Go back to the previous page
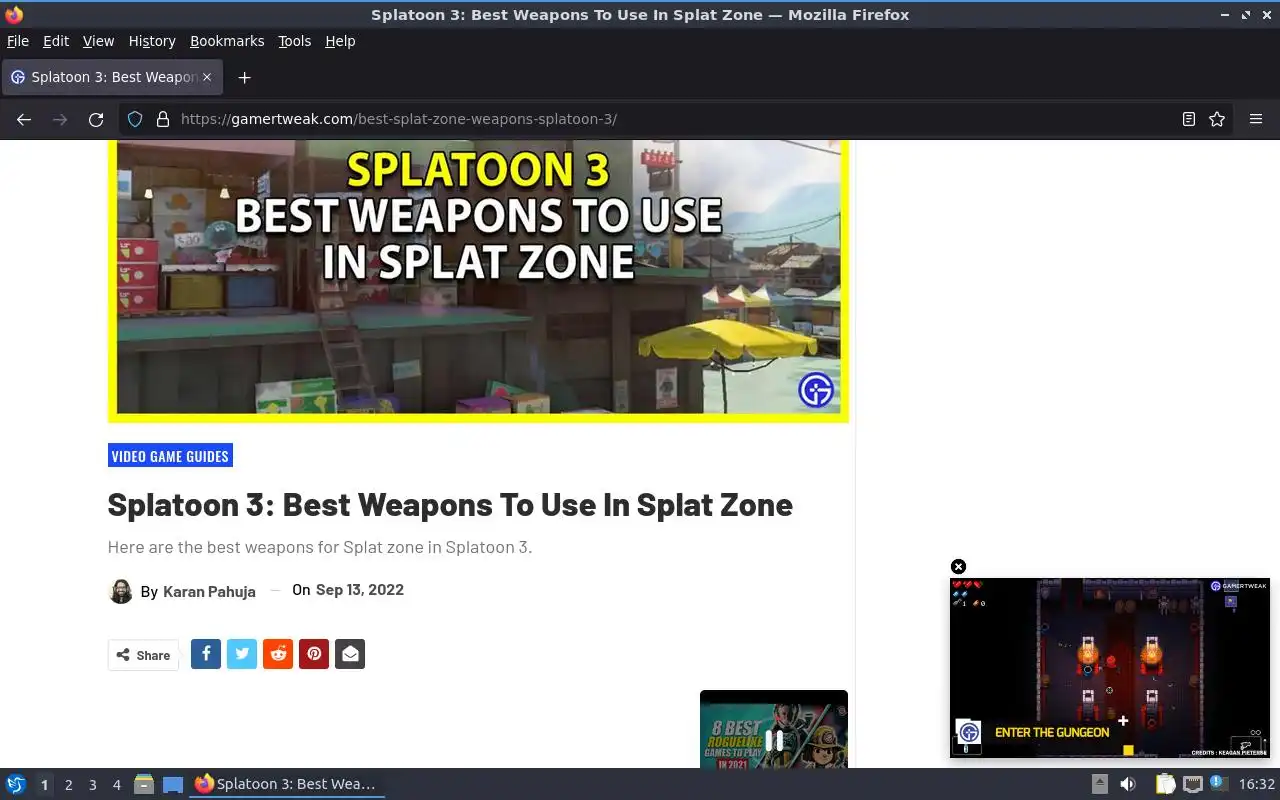This screenshot has height=800, width=1280. [24, 119]
